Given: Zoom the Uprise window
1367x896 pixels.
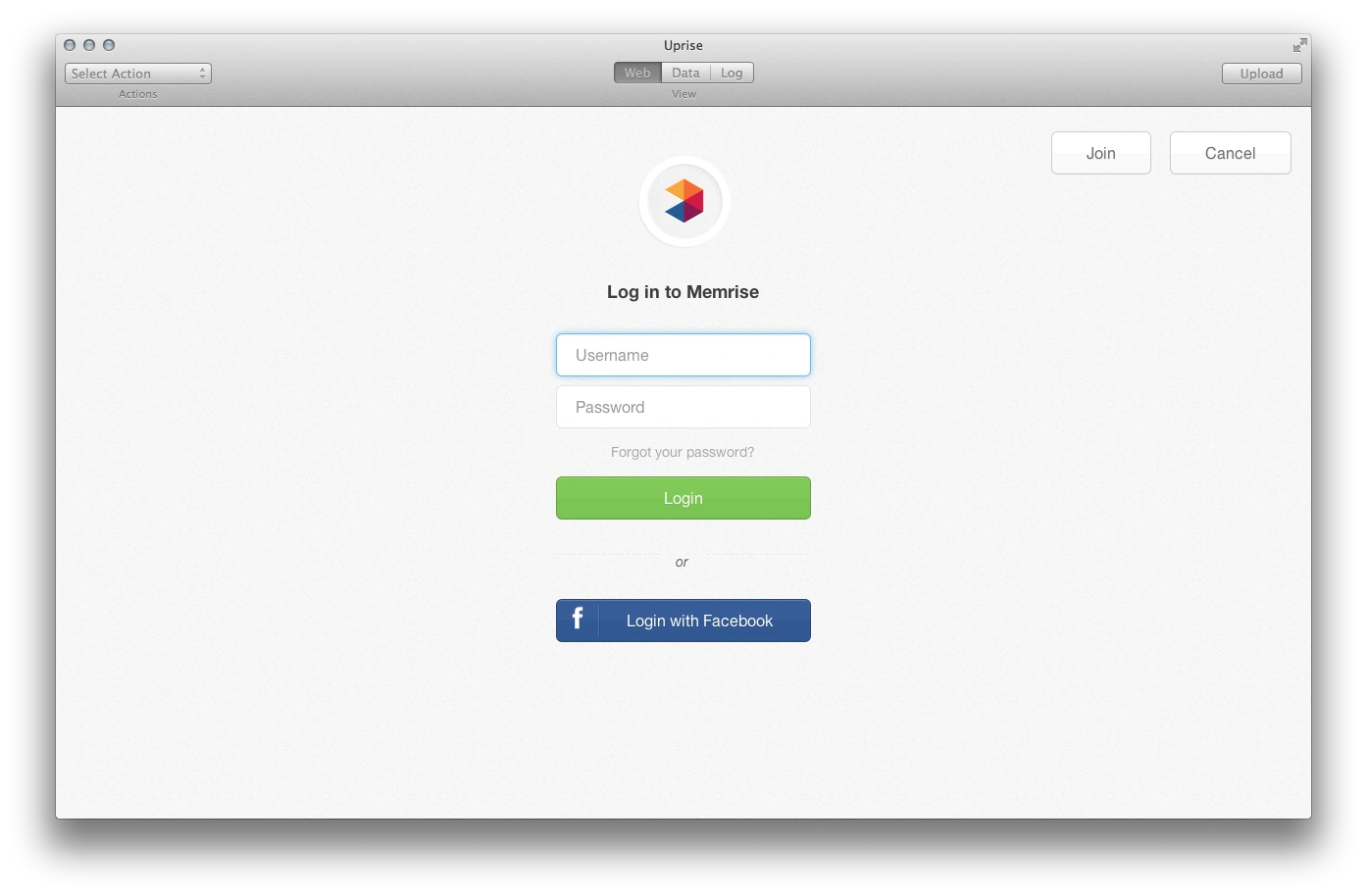Looking at the screenshot, I should pyautogui.click(x=109, y=45).
